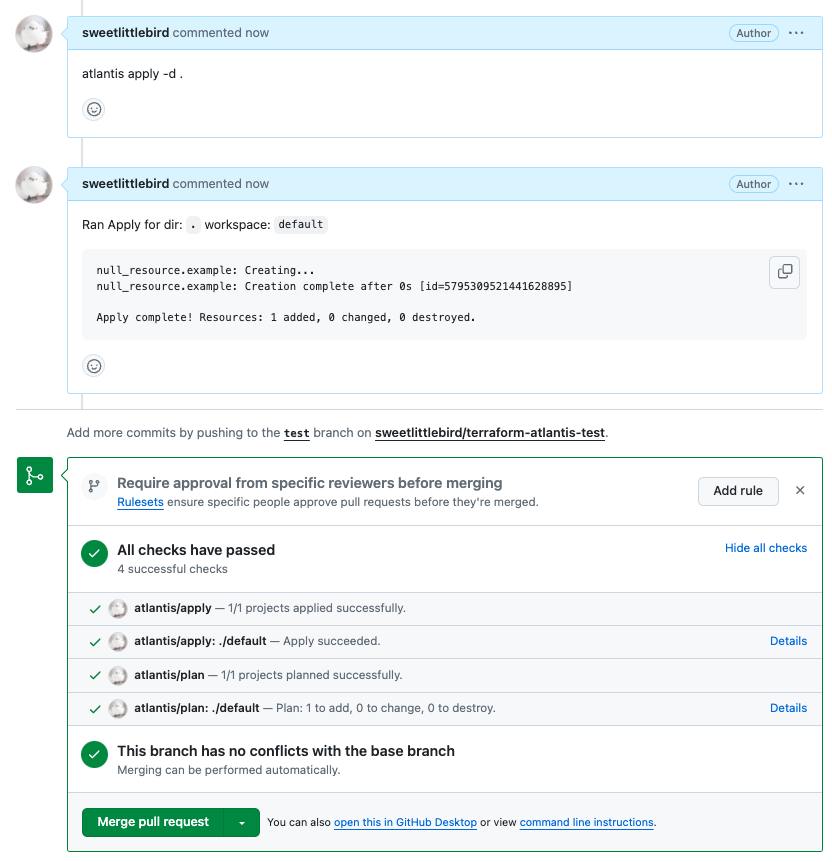Screen dimensions: 832x862
Task: Click 'Apply succeeded.' status text
Action: [332, 641]
